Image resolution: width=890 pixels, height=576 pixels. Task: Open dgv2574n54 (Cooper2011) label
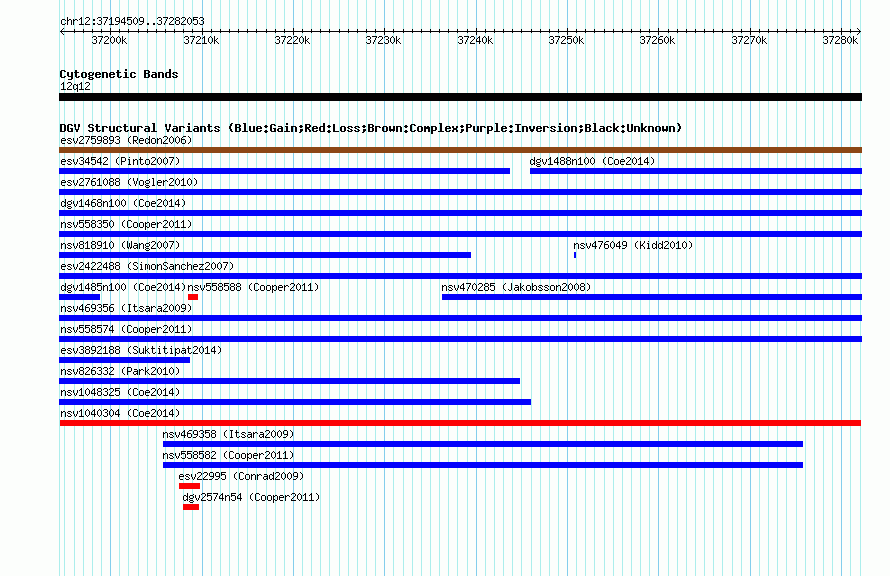(251, 497)
